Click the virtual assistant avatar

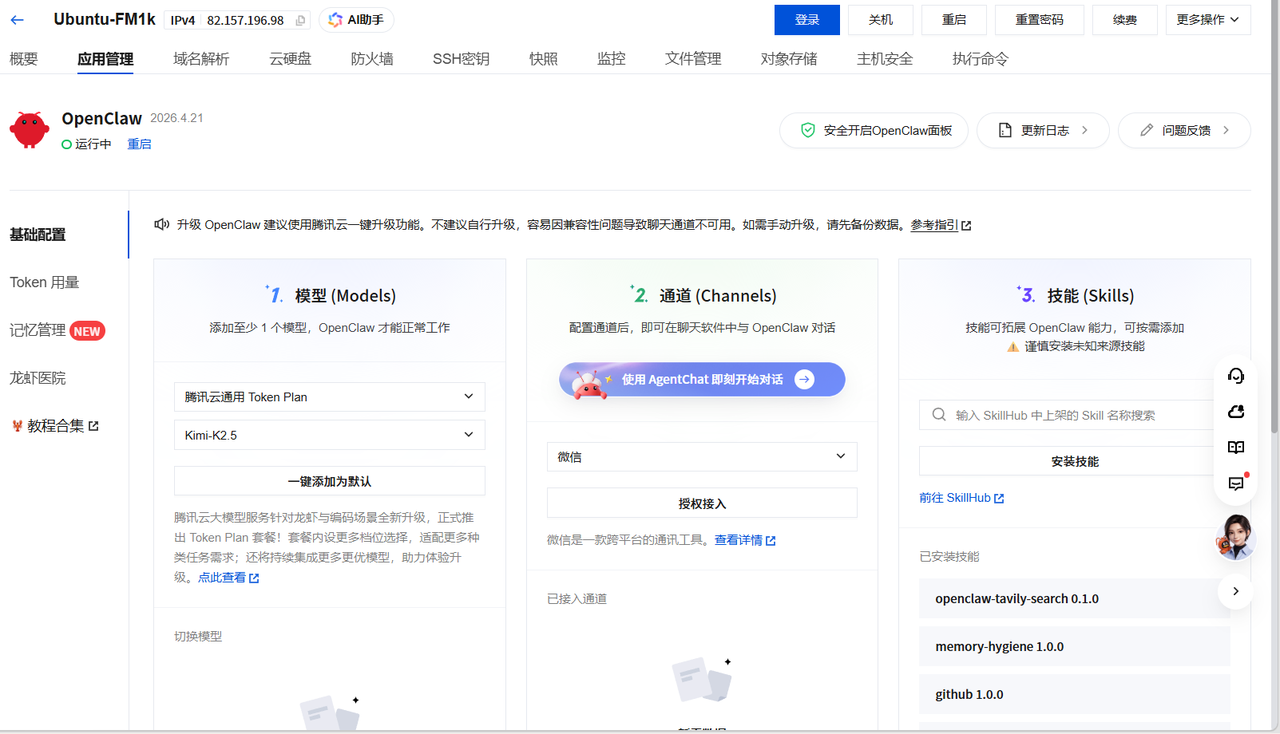click(1236, 536)
